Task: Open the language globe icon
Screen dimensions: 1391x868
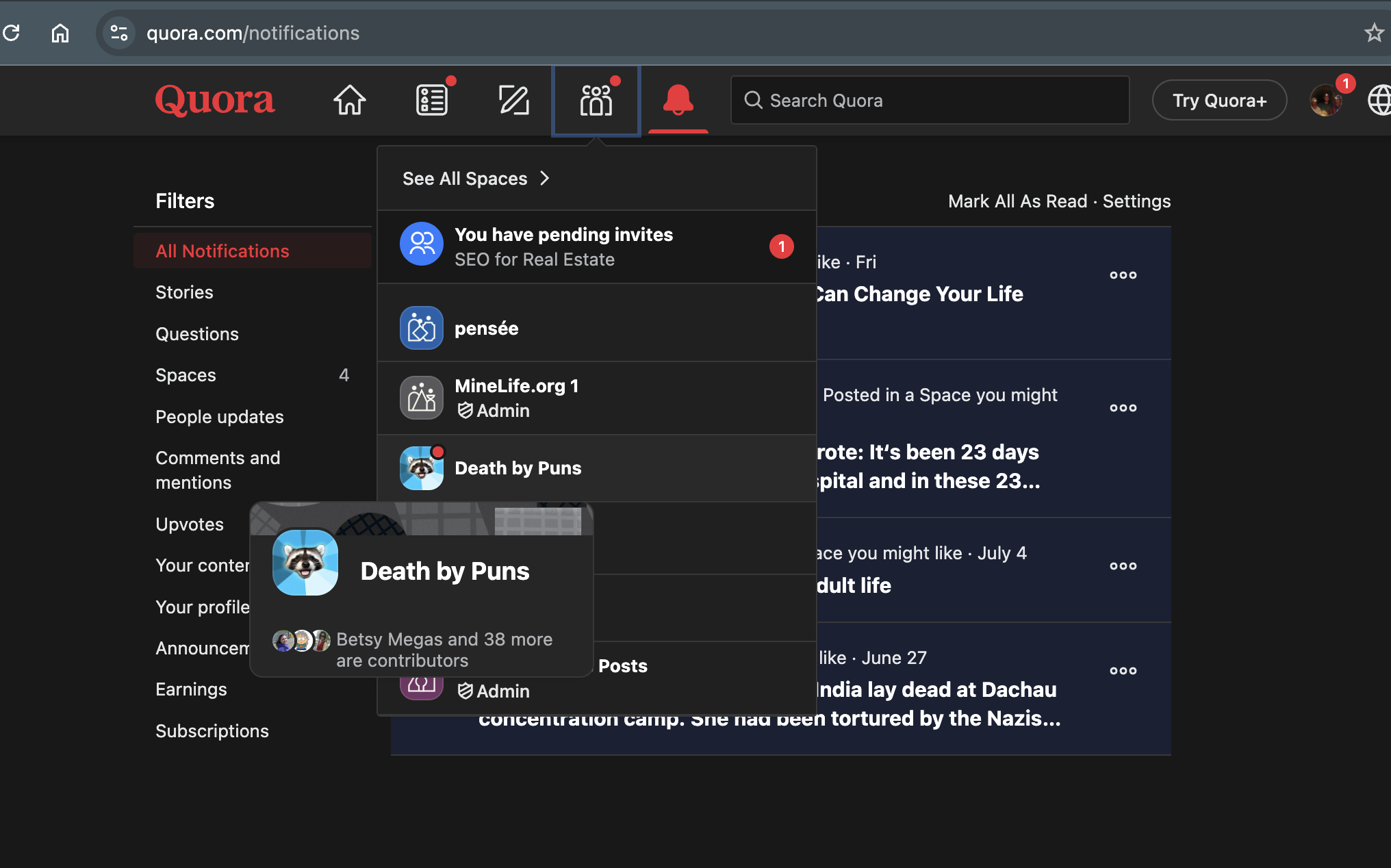Action: (x=1379, y=100)
